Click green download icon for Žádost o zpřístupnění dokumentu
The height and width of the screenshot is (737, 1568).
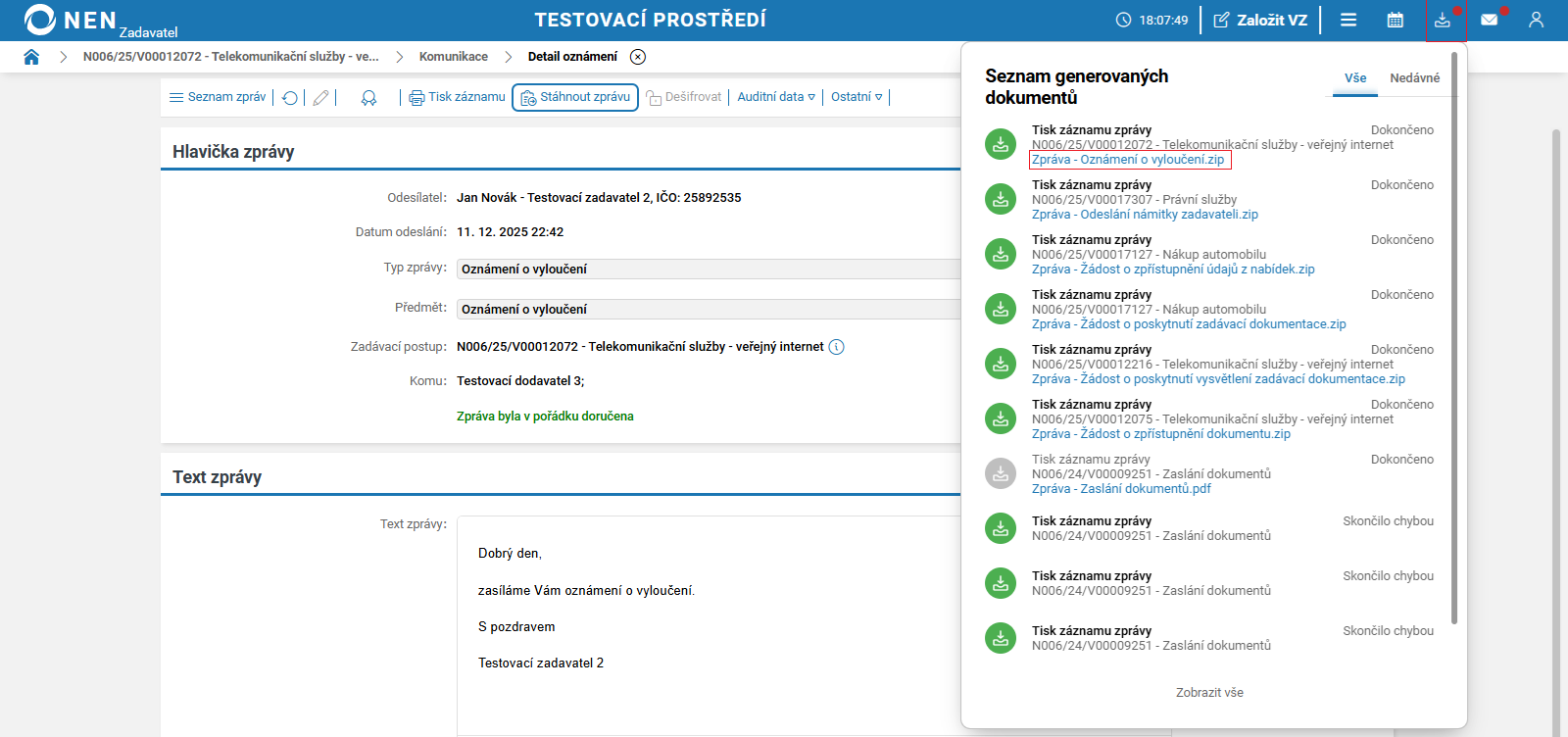point(1001,419)
